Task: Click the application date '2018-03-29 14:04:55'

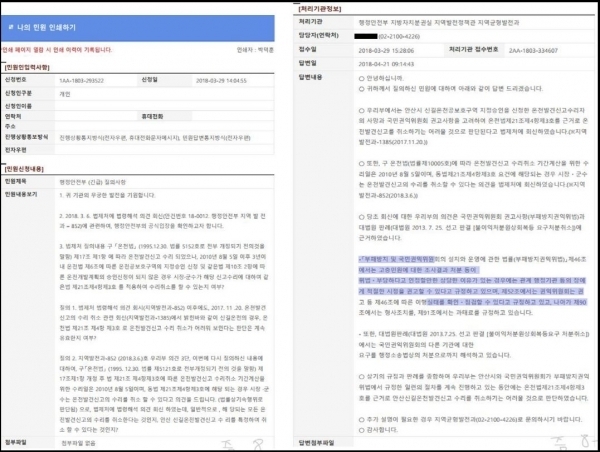Action: click(x=221, y=81)
